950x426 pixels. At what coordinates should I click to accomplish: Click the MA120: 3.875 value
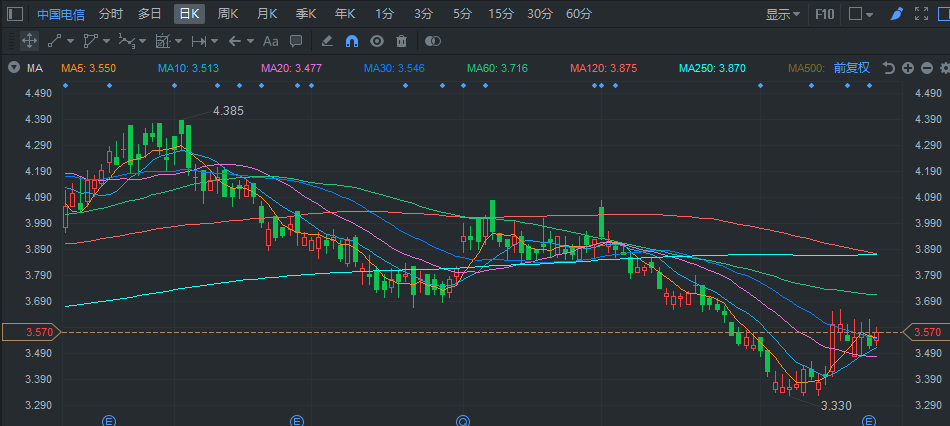[603, 68]
